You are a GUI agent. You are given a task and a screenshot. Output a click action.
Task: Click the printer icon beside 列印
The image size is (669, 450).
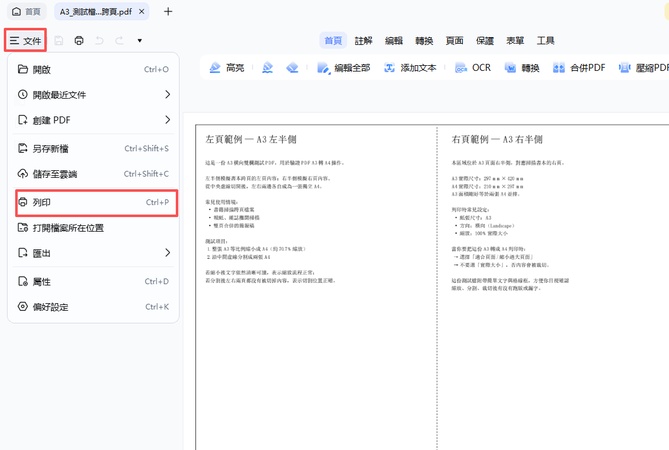pyautogui.click(x=23, y=202)
